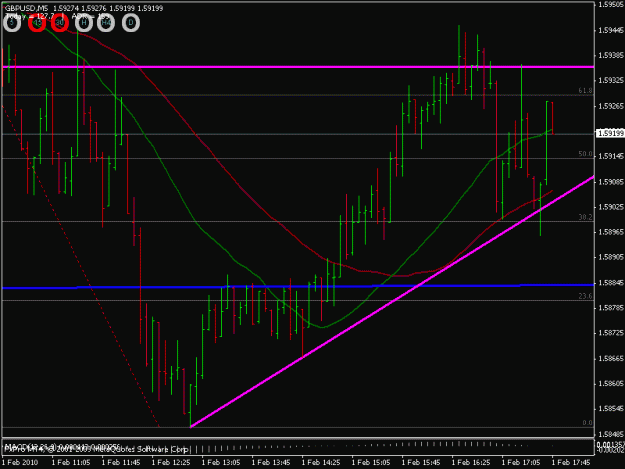
Task: Click the 1 Feb 2010 time label
Action: tap(20, 463)
